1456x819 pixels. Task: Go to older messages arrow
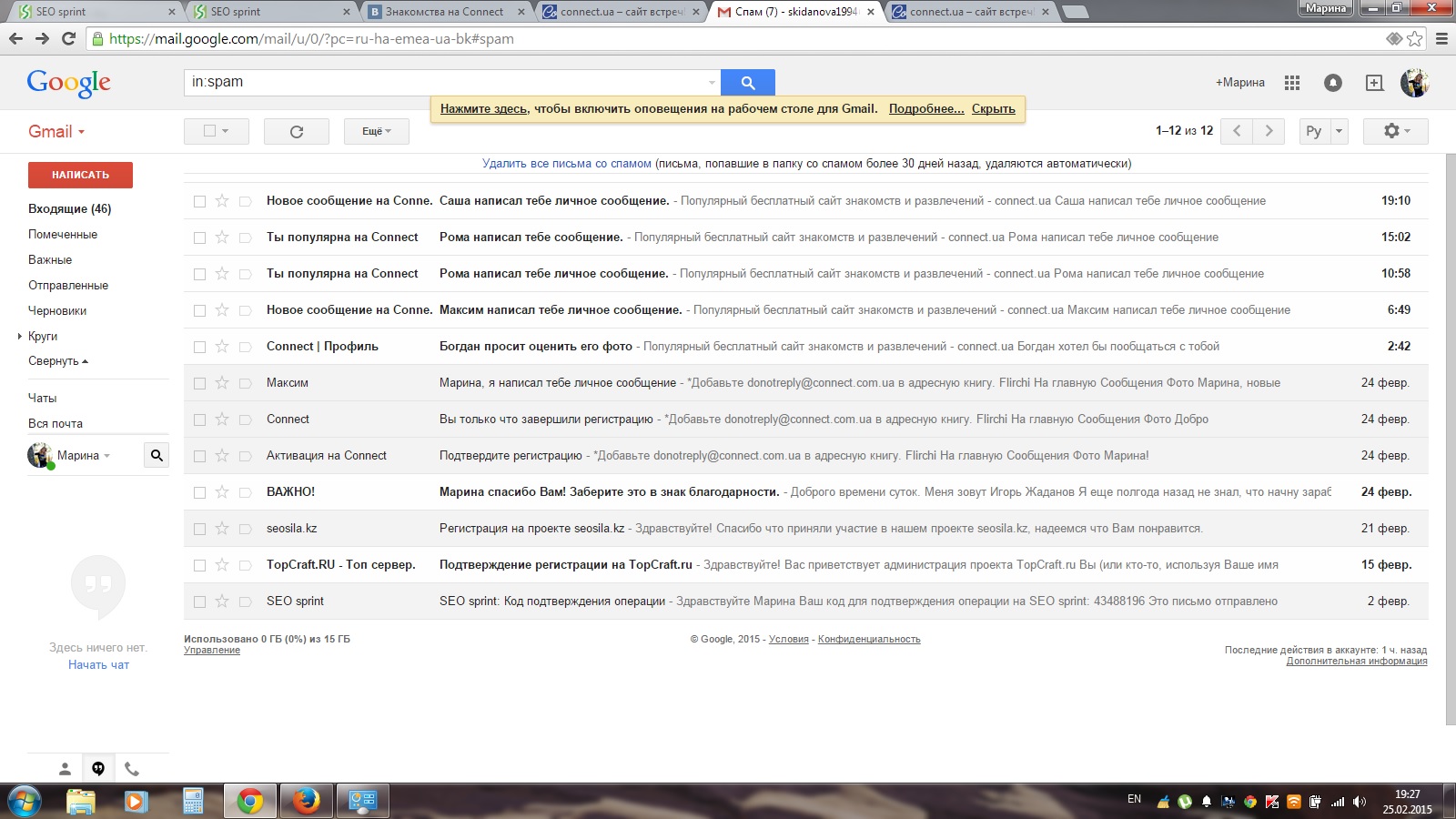(1269, 131)
